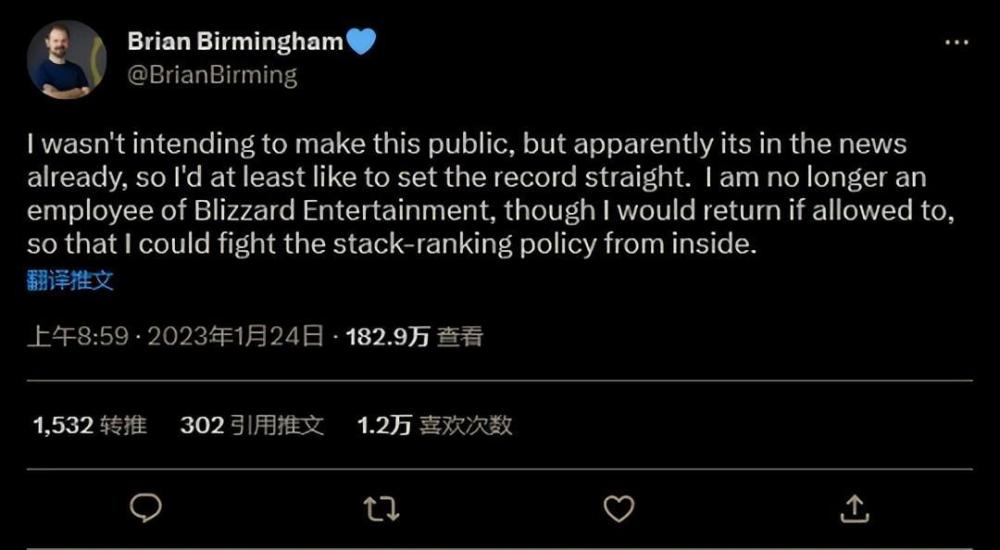Click the 翻译推文 translate link

pos(70,281)
